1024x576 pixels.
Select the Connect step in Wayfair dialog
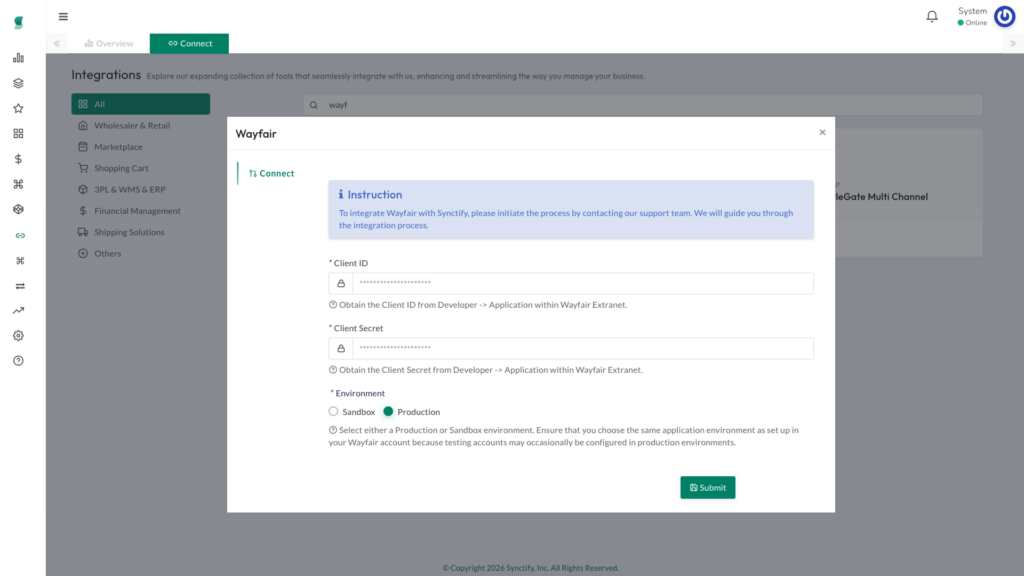(x=272, y=174)
